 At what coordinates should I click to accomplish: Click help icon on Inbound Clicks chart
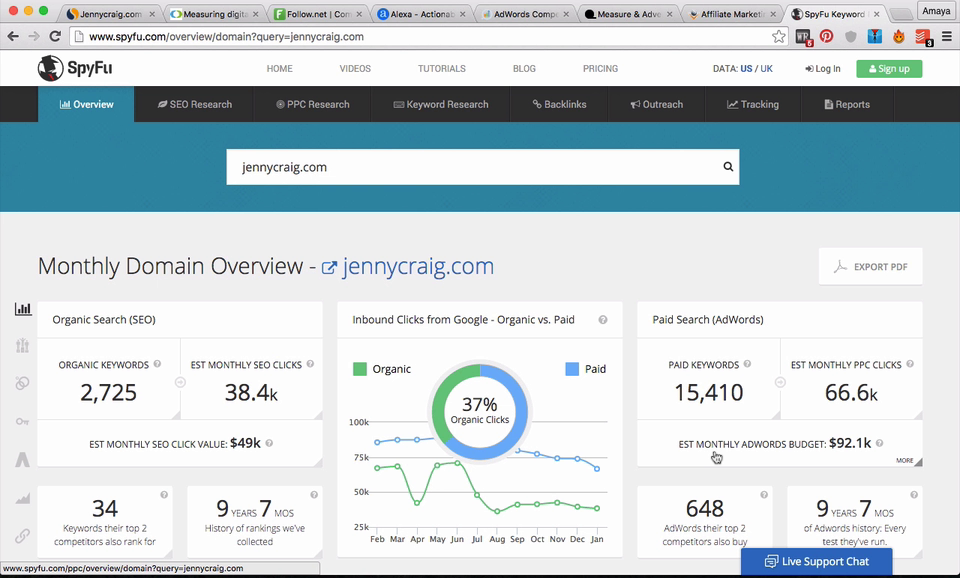(603, 320)
